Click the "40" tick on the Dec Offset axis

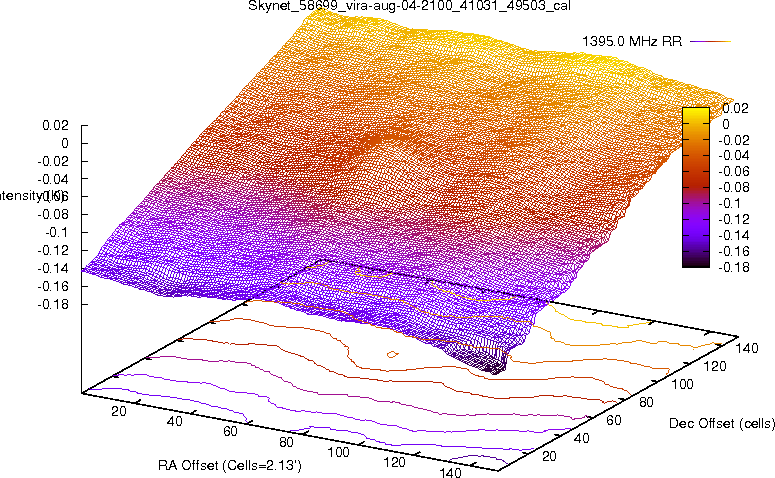(582, 438)
